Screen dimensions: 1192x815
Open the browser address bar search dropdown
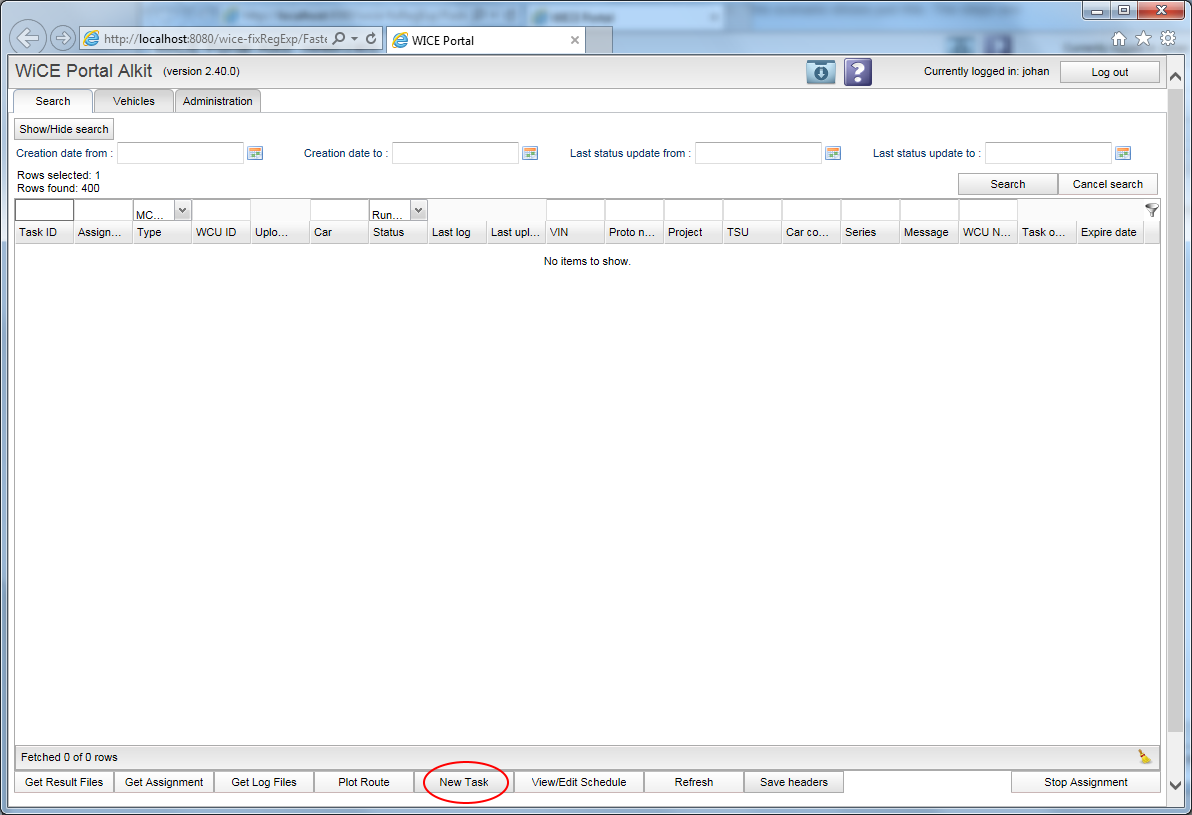coord(354,39)
